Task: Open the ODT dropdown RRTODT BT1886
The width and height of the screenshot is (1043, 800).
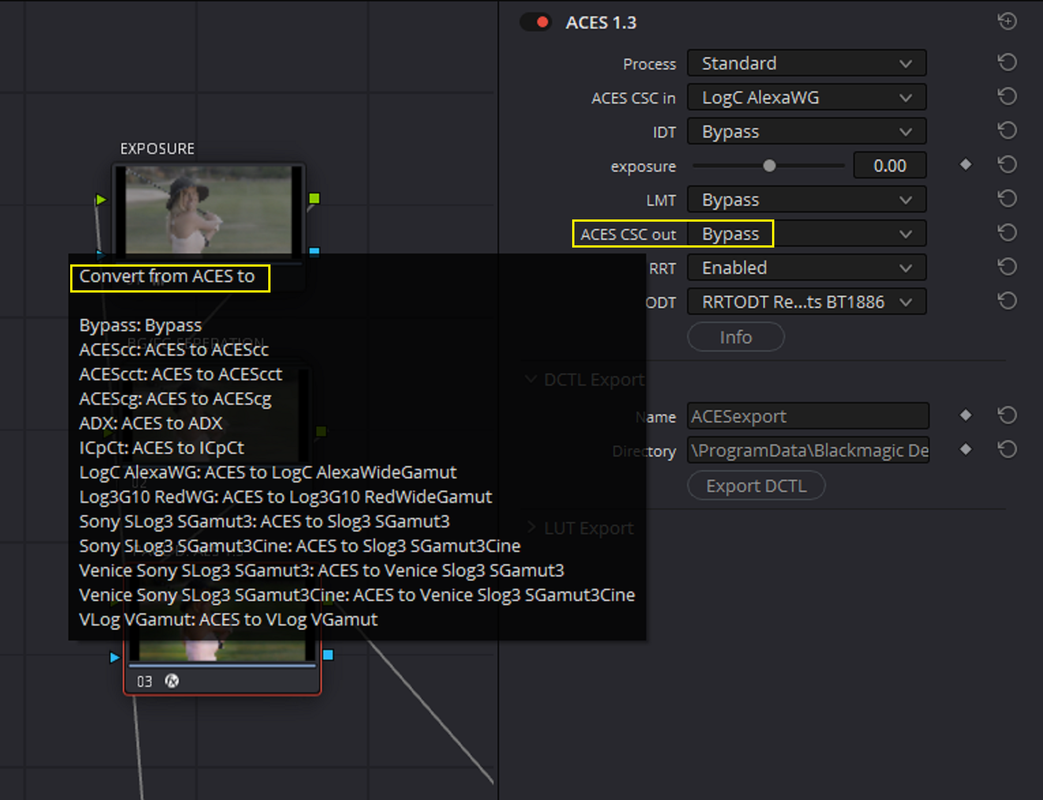Action: (806, 302)
